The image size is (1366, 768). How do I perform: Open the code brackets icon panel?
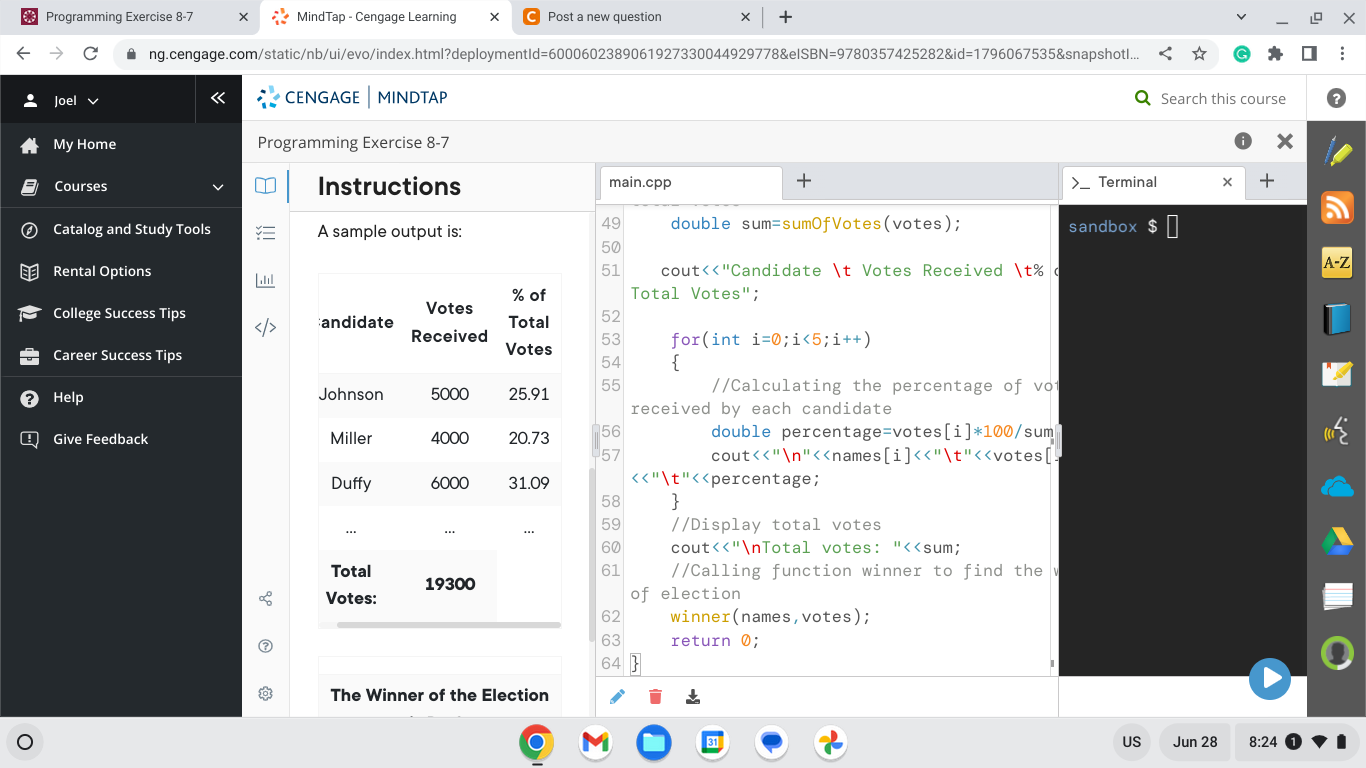[265, 328]
